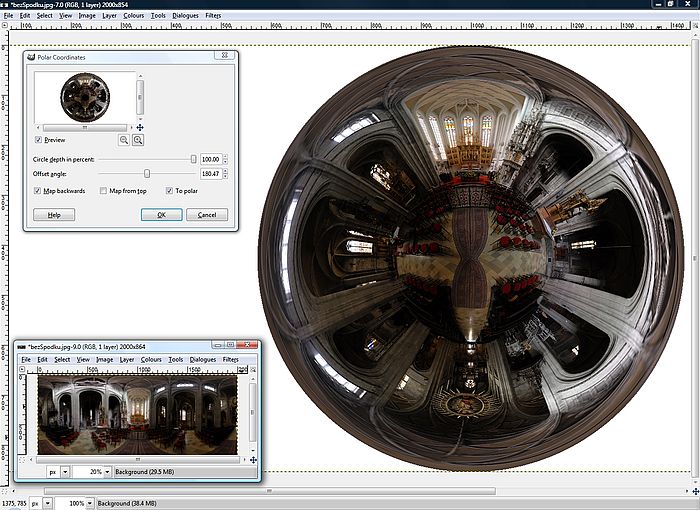This screenshot has width=700, height=510.
Task: Click the small window's ruler corner menu icon
Action: [x=24, y=370]
